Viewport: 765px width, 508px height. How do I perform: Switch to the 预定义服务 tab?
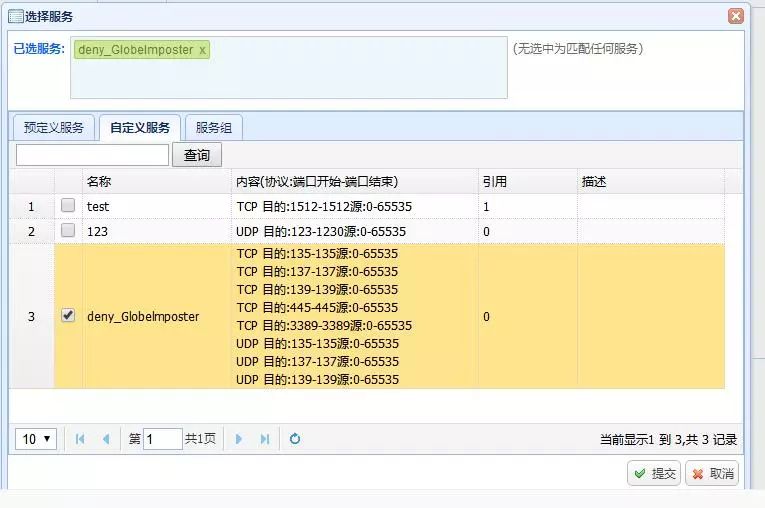click(54, 128)
